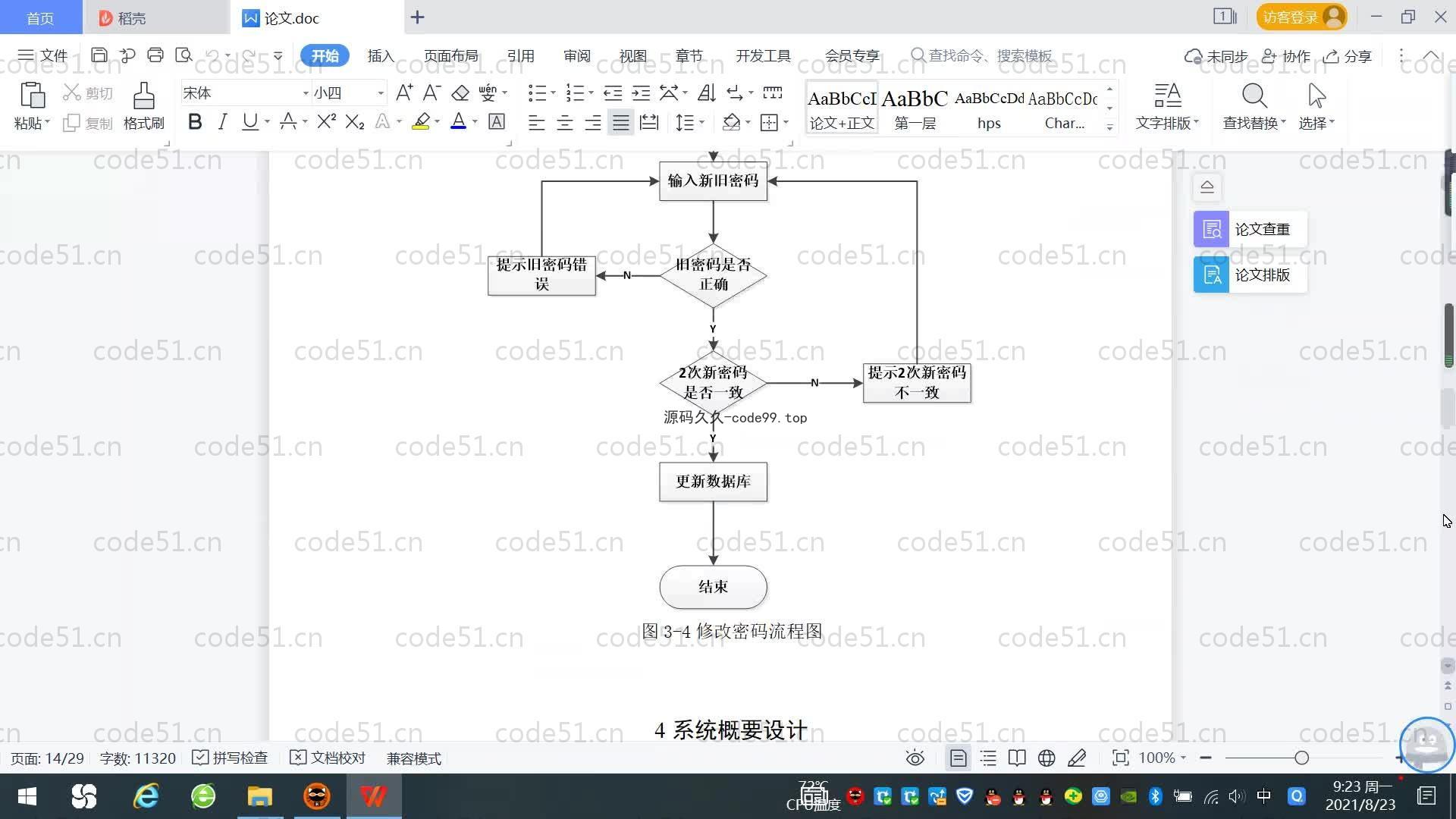Toggle Underline formatting
Viewport: 1456px width, 819px height.
pyautogui.click(x=249, y=121)
